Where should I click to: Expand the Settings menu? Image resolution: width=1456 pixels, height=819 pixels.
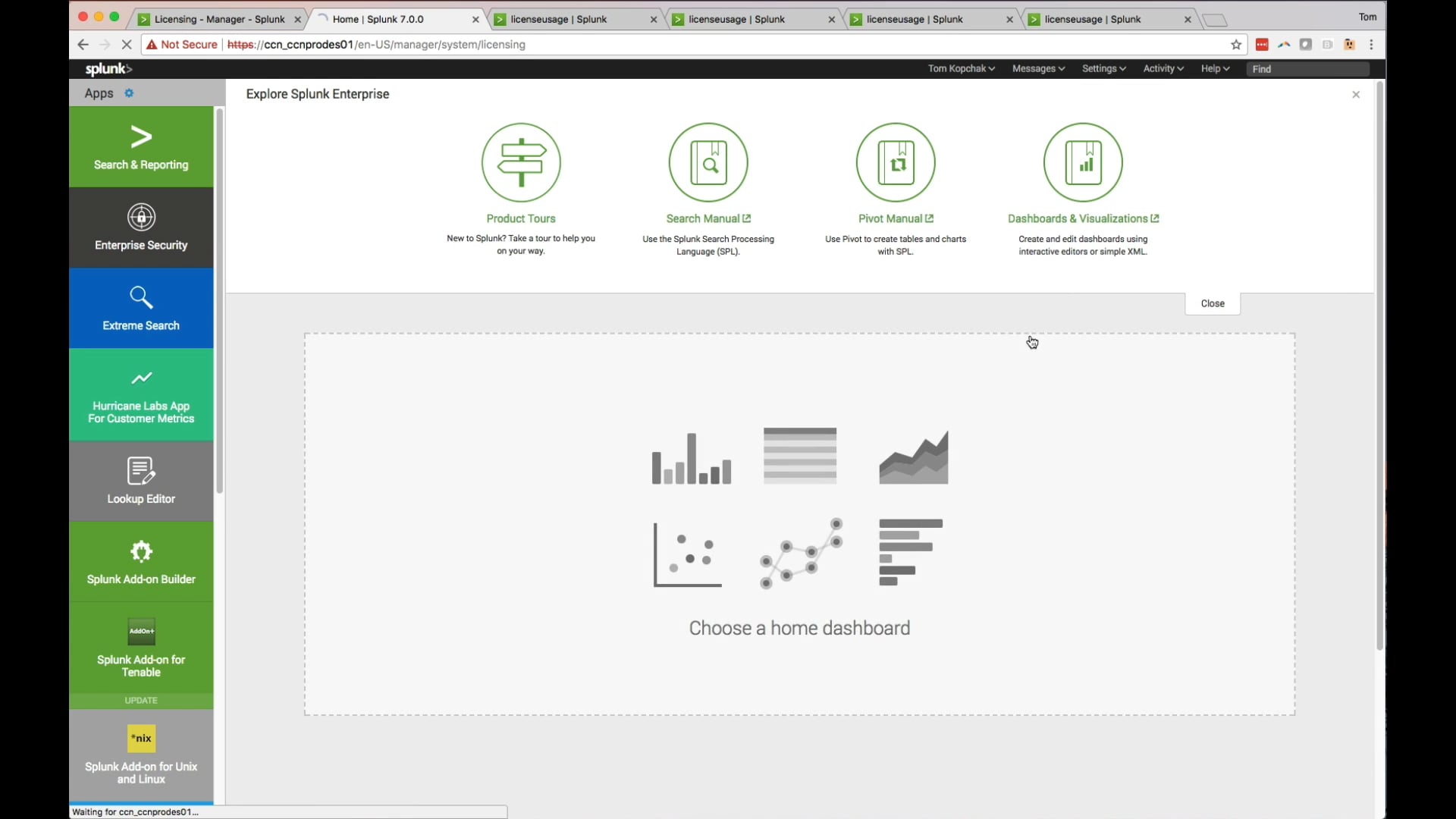[1103, 68]
